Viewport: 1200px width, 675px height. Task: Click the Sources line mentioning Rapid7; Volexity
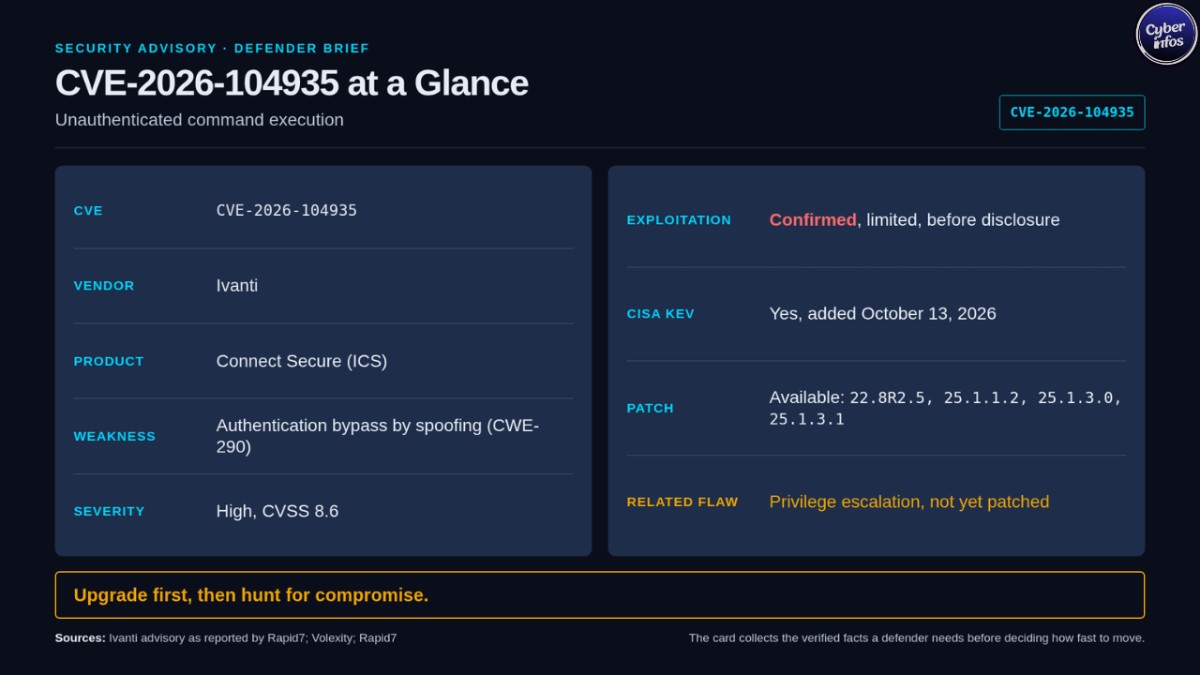pyautogui.click(x=226, y=638)
